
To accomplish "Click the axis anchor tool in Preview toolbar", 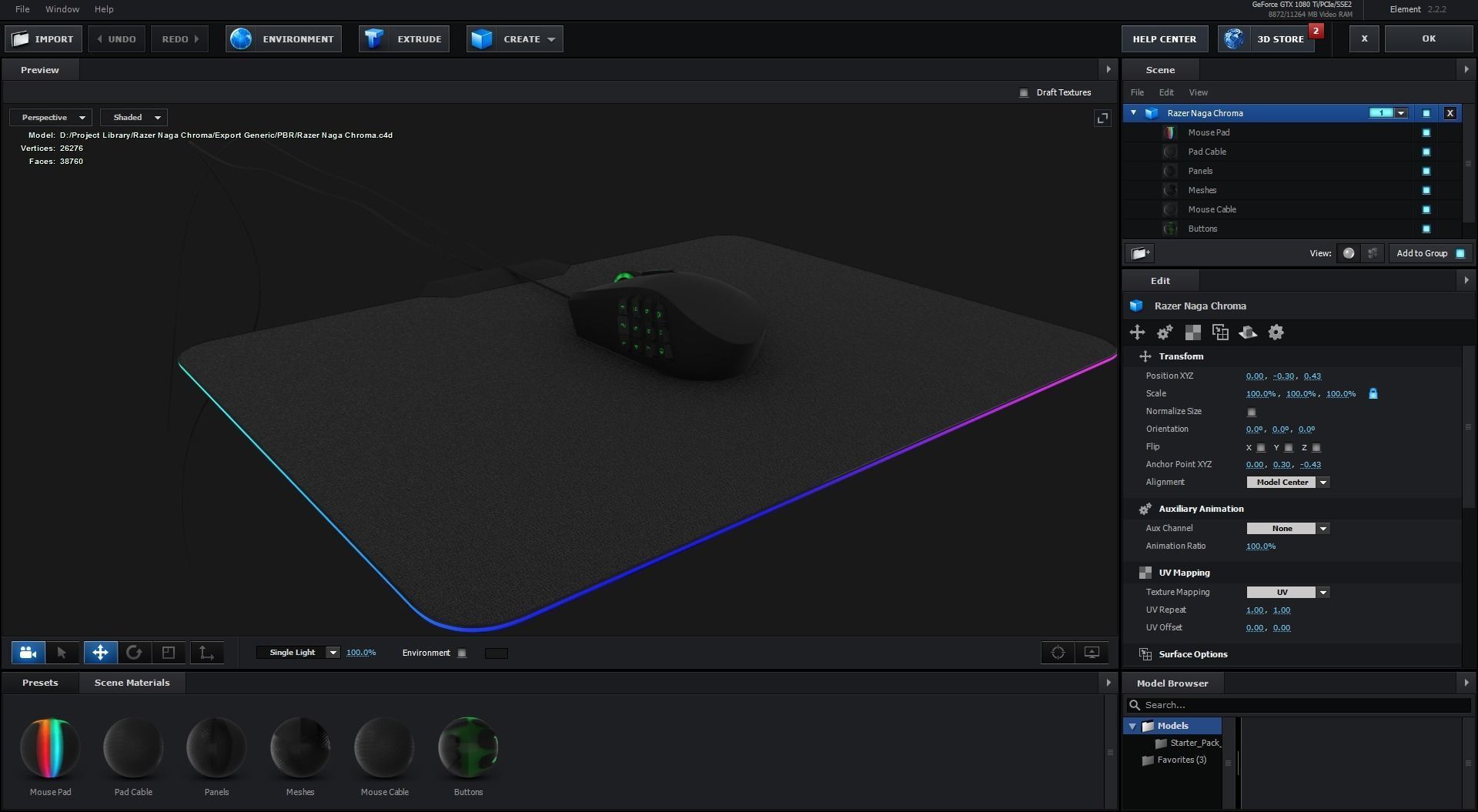I will point(206,653).
